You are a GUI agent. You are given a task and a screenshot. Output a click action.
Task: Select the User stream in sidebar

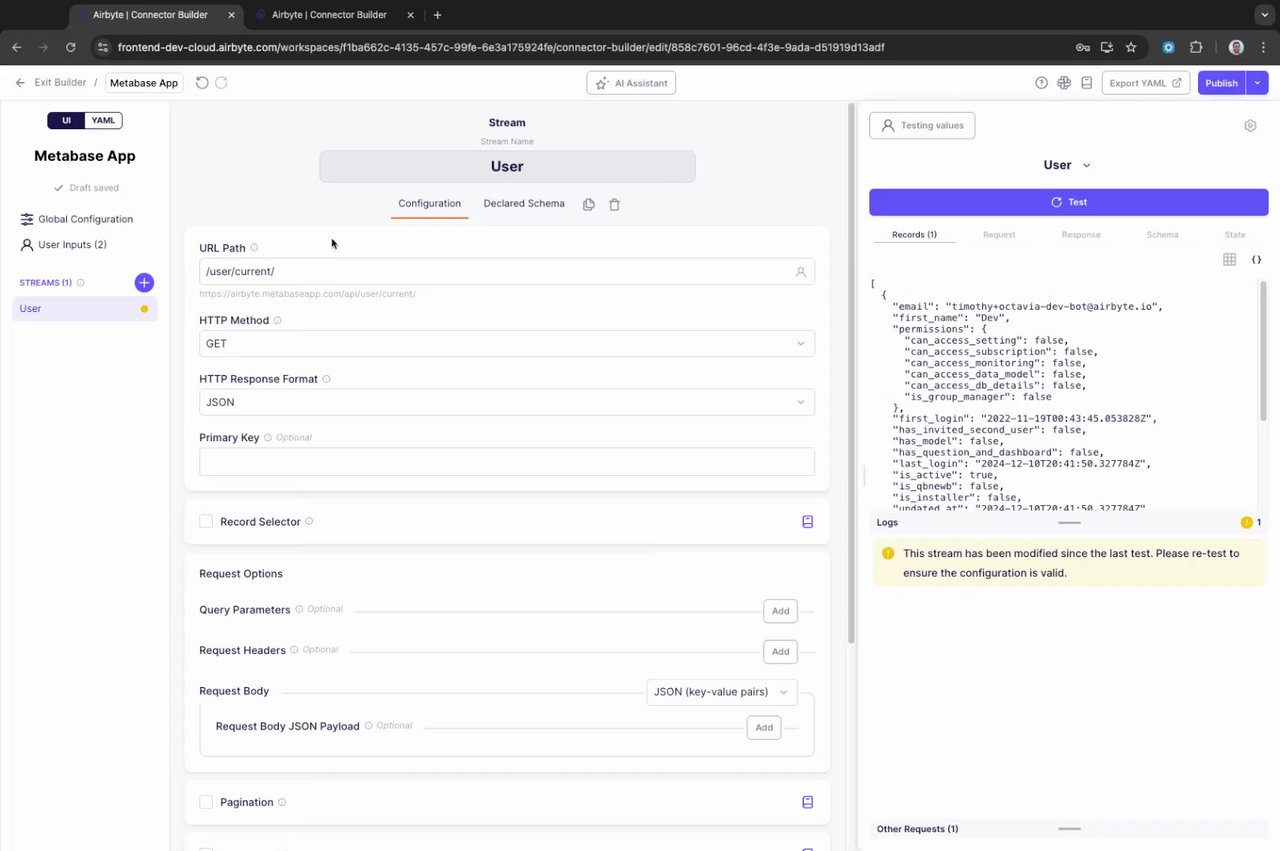pyautogui.click(x=85, y=309)
